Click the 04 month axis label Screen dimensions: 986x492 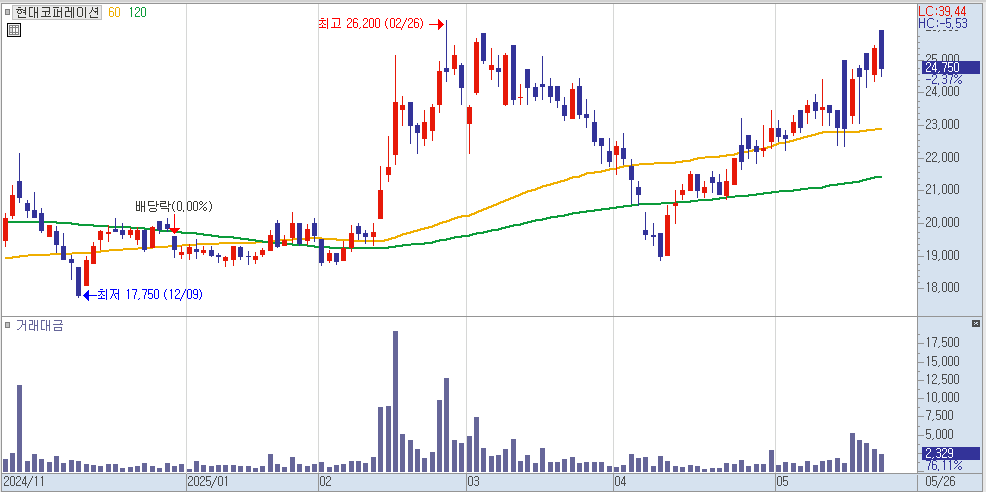(621, 482)
